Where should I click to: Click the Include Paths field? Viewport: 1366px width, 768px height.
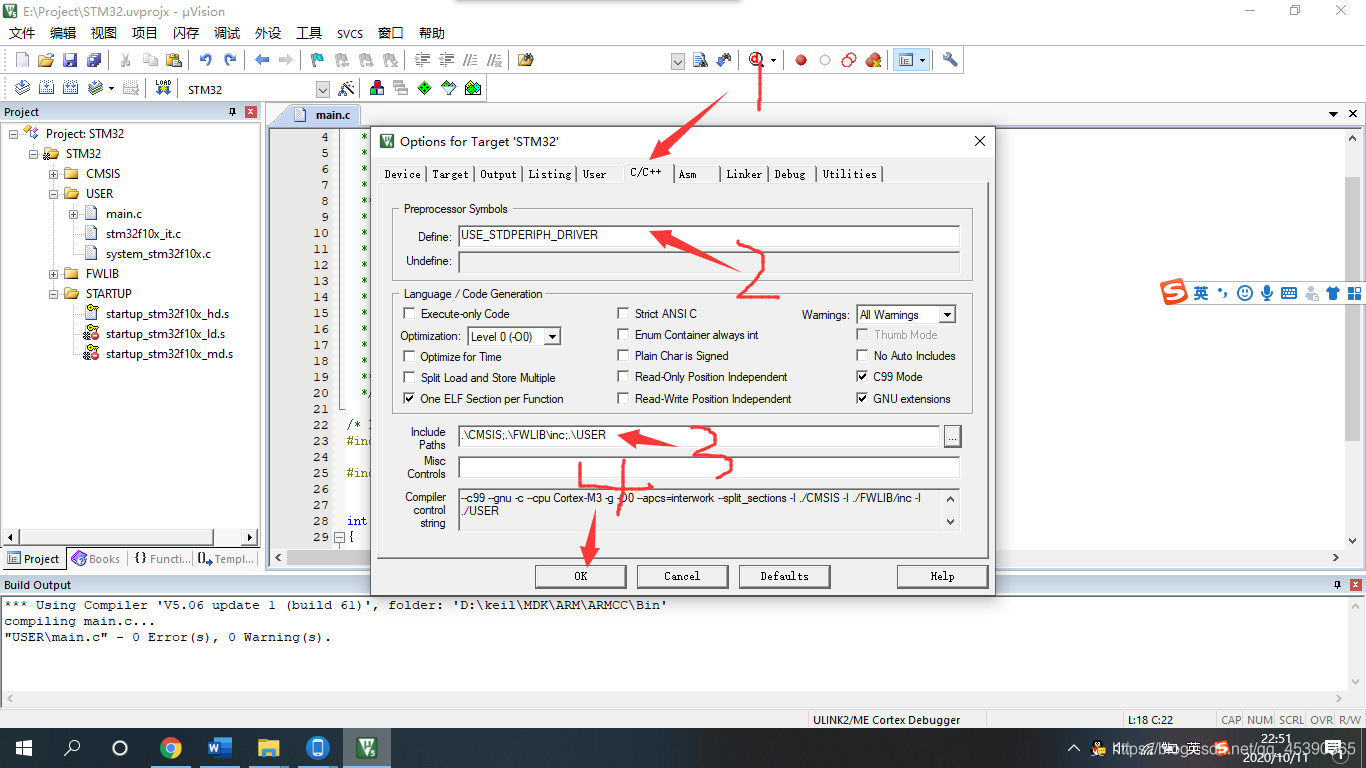(699, 436)
